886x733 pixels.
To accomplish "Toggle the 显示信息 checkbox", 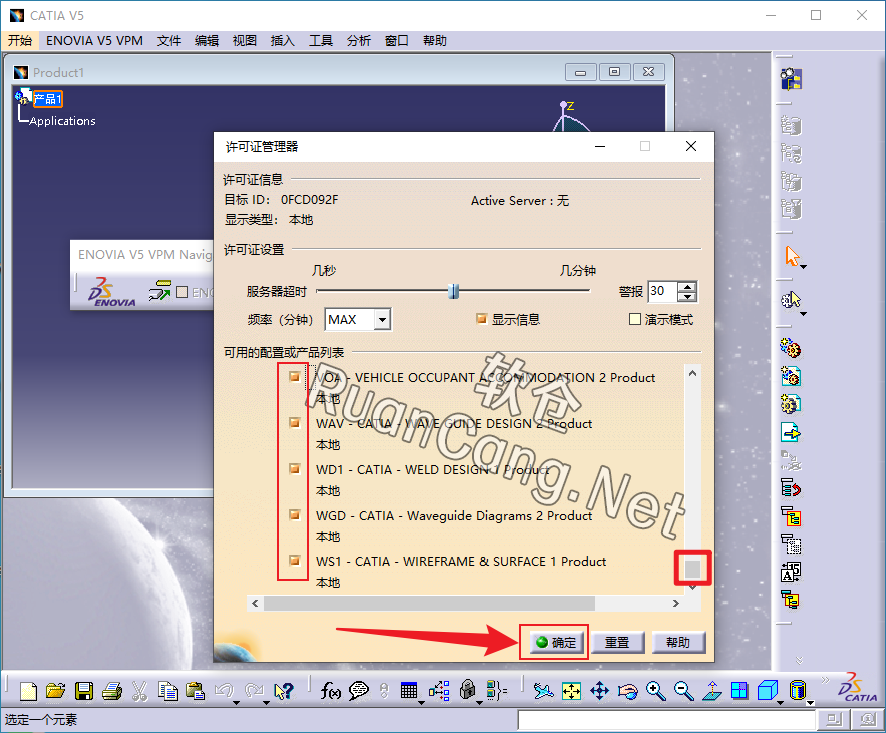I will 481,319.
